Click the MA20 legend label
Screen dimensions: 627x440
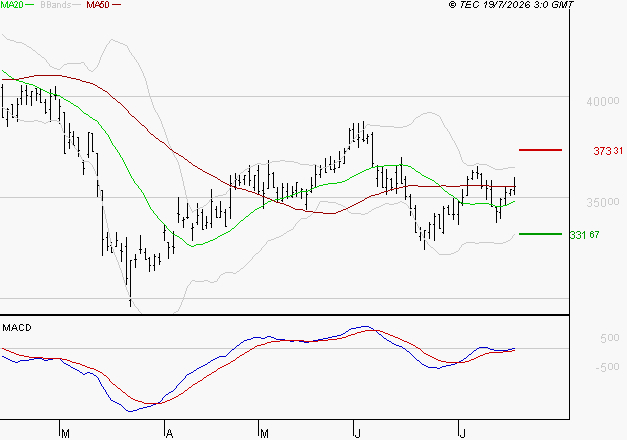coord(12,5)
